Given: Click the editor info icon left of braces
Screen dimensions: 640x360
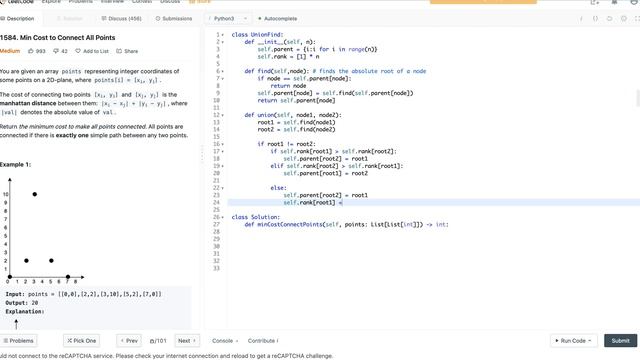Looking at the screenshot, I should coord(581,19).
